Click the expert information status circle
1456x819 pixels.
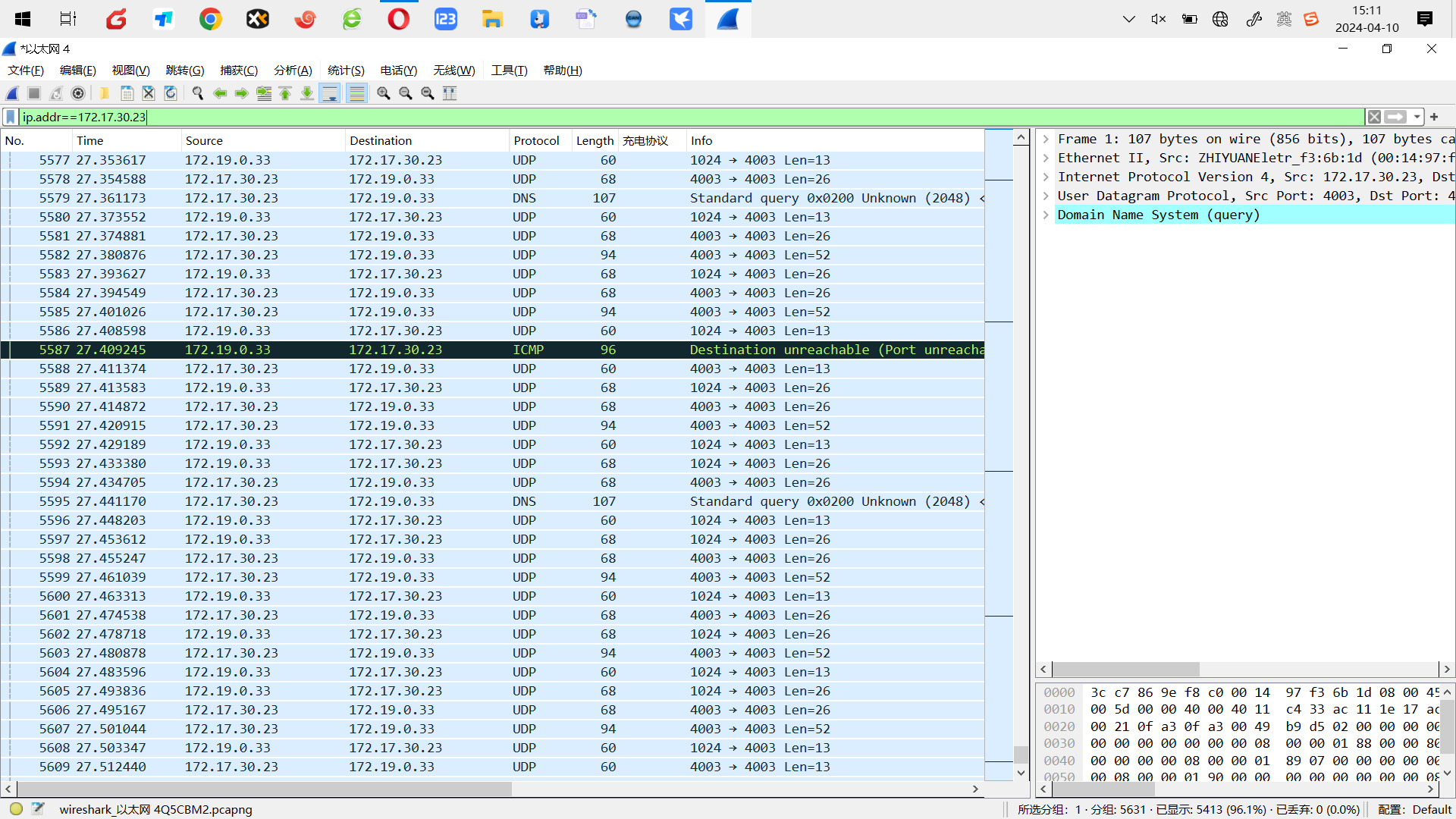click(x=16, y=809)
